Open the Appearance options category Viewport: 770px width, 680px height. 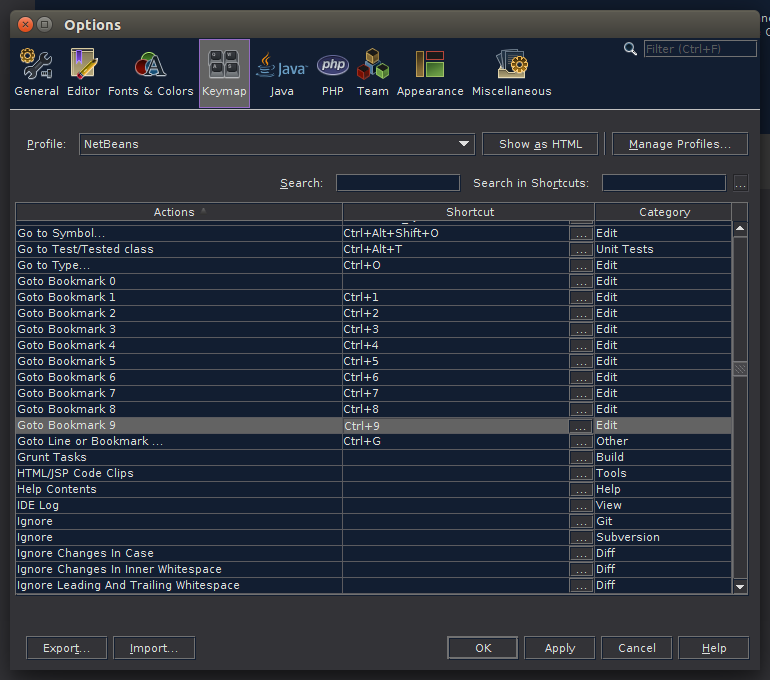click(430, 73)
